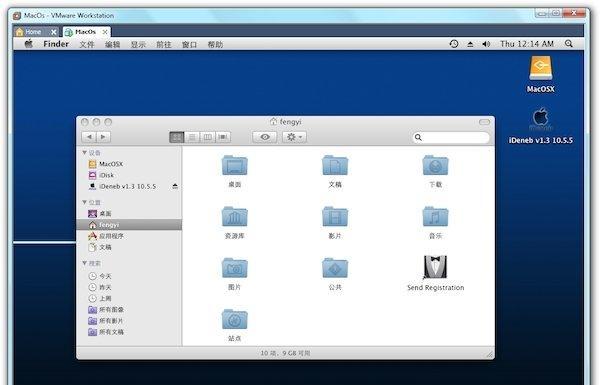Switch to list view
600x385 pixels.
click(192, 137)
